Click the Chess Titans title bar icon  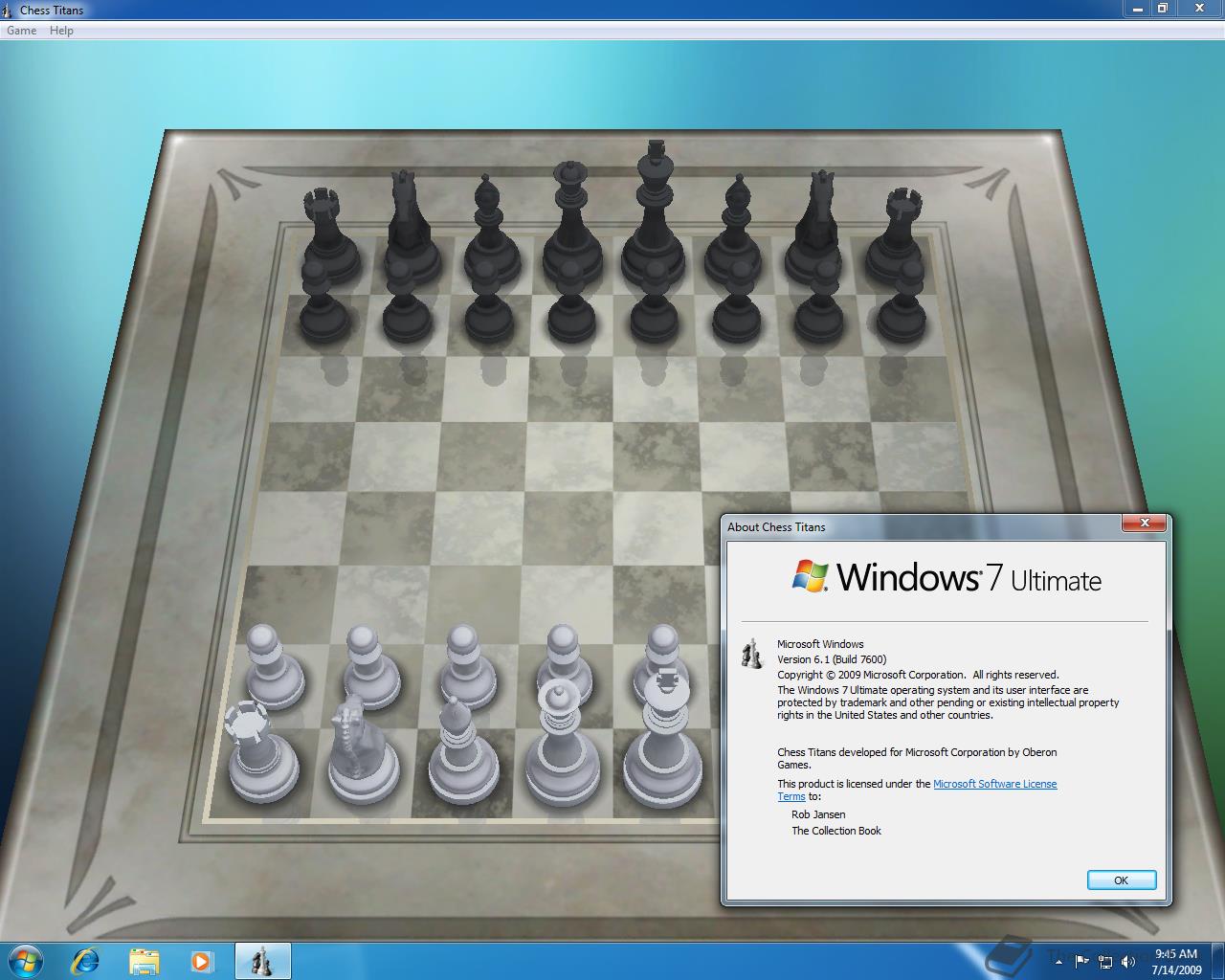pyautogui.click(x=9, y=11)
